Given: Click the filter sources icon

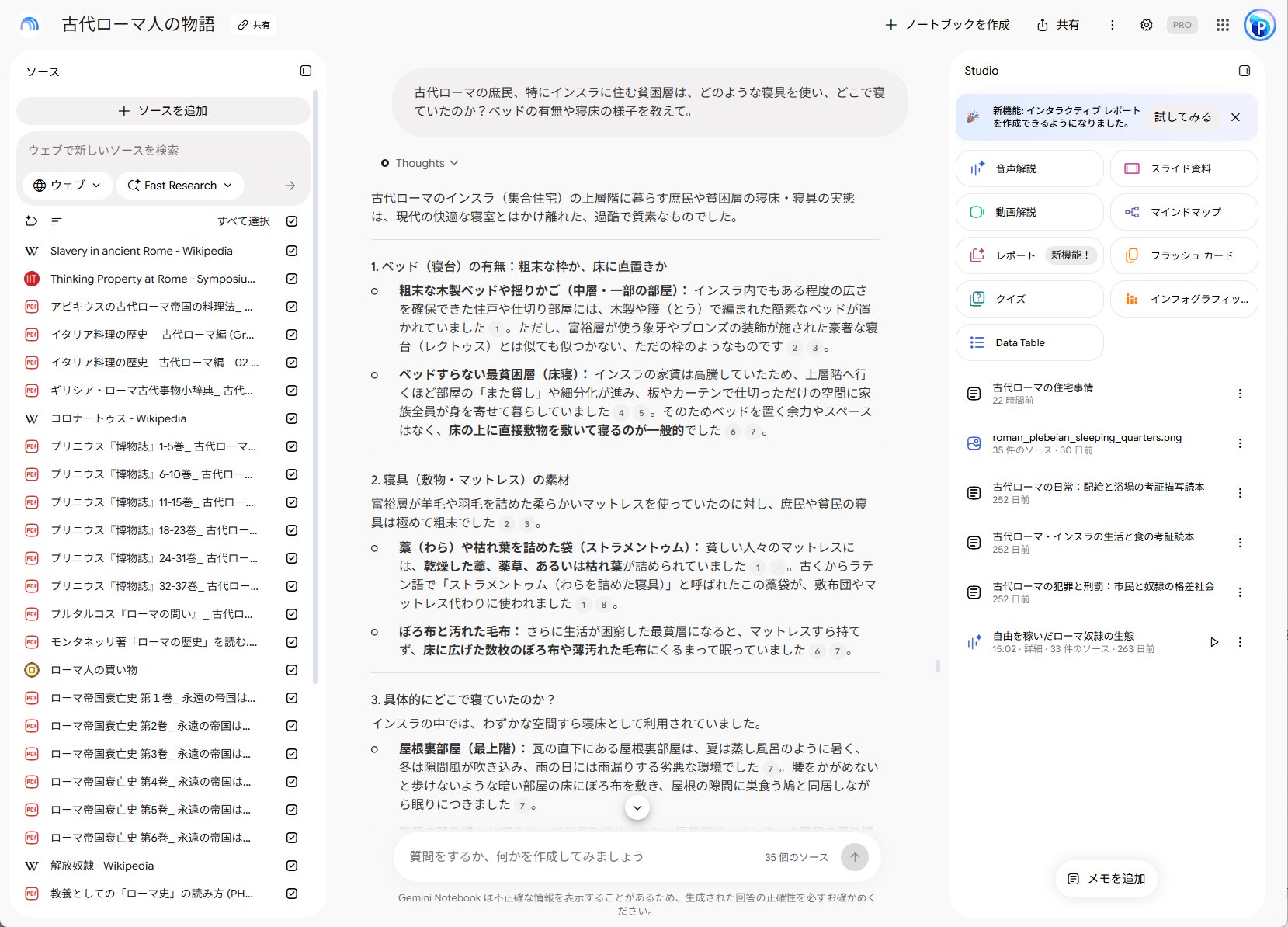Looking at the screenshot, I should [x=56, y=221].
